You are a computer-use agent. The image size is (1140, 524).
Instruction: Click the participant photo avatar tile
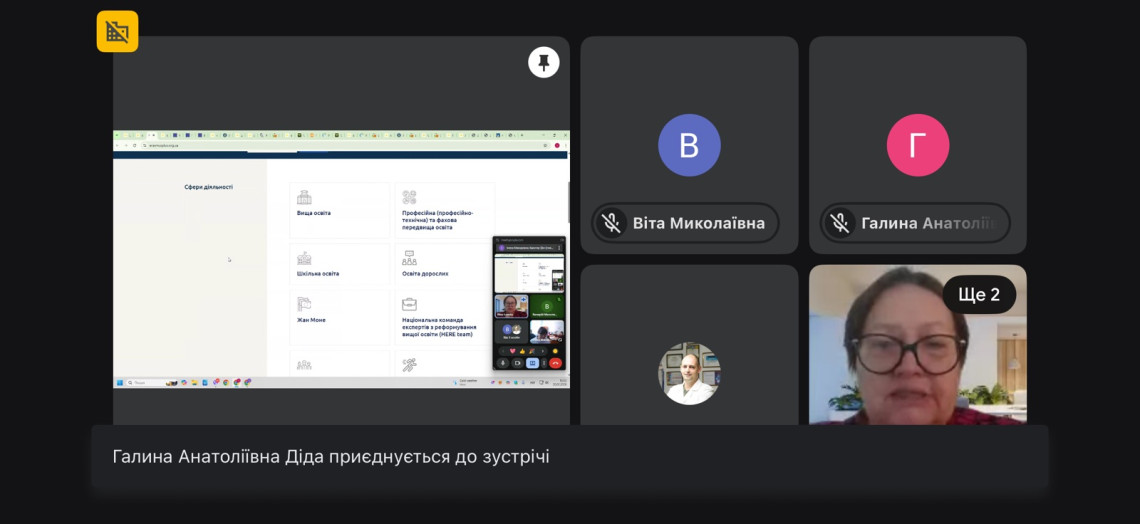pyautogui.click(x=689, y=373)
